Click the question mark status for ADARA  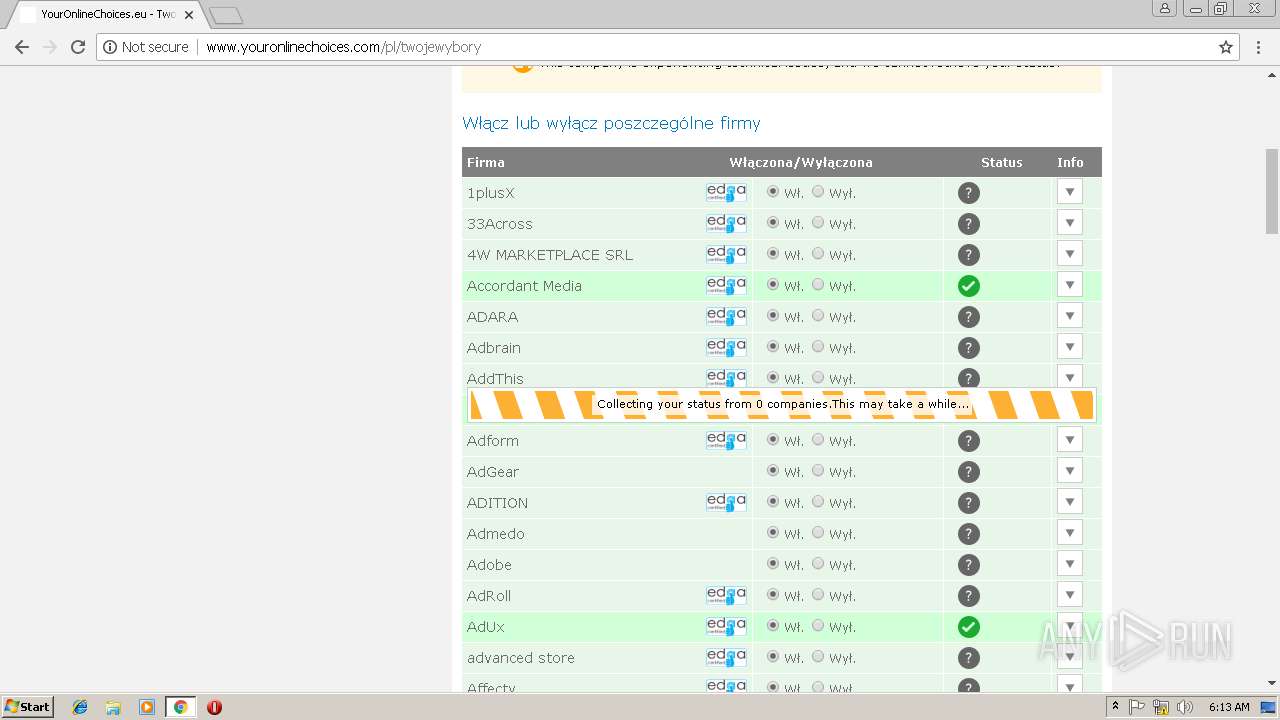968,317
